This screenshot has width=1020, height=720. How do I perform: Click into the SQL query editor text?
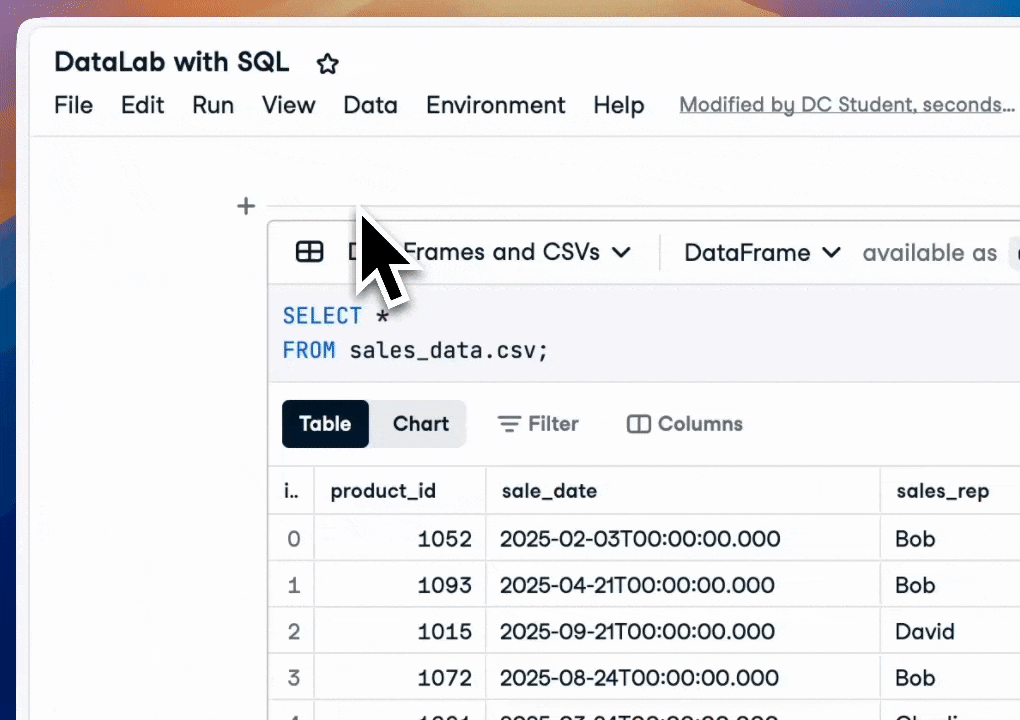coord(415,333)
